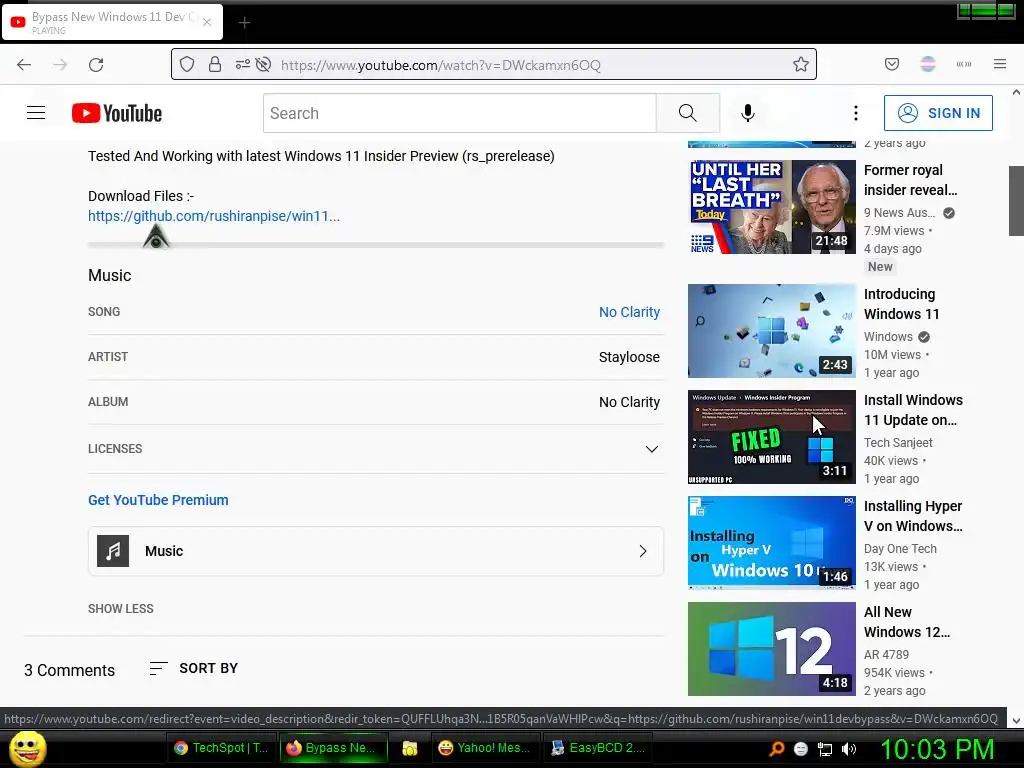
Task: Click the 3 Comments heading
Action: pyautogui.click(x=69, y=671)
